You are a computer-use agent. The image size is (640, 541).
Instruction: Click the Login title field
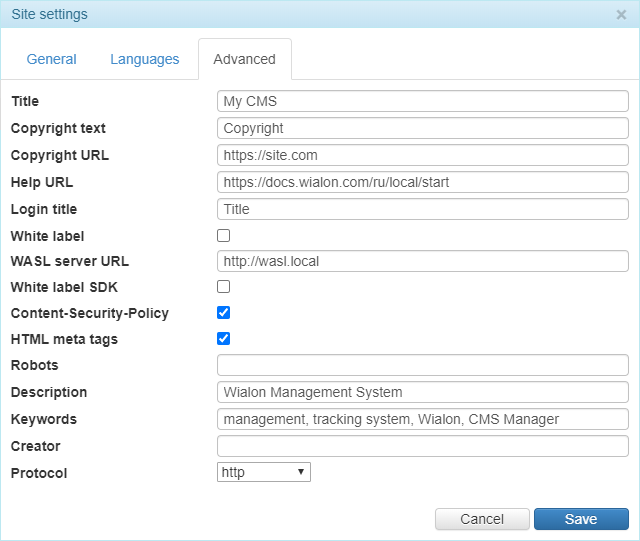pos(422,209)
